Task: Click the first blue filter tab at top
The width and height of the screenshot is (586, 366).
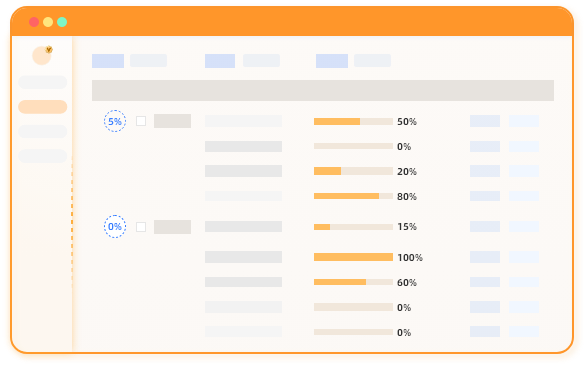Action: [x=108, y=61]
